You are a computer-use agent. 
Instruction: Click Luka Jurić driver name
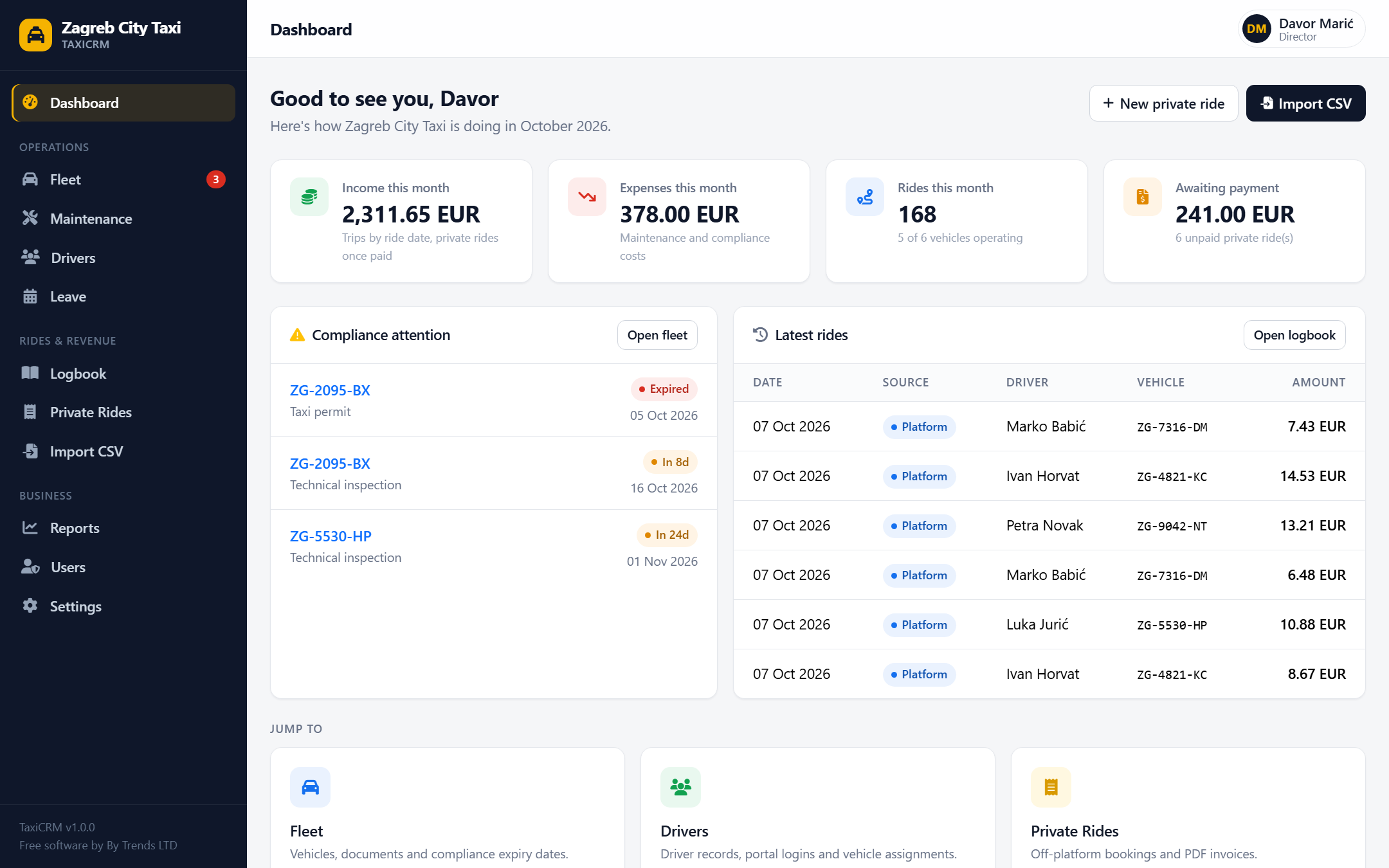tap(1037, 624)
